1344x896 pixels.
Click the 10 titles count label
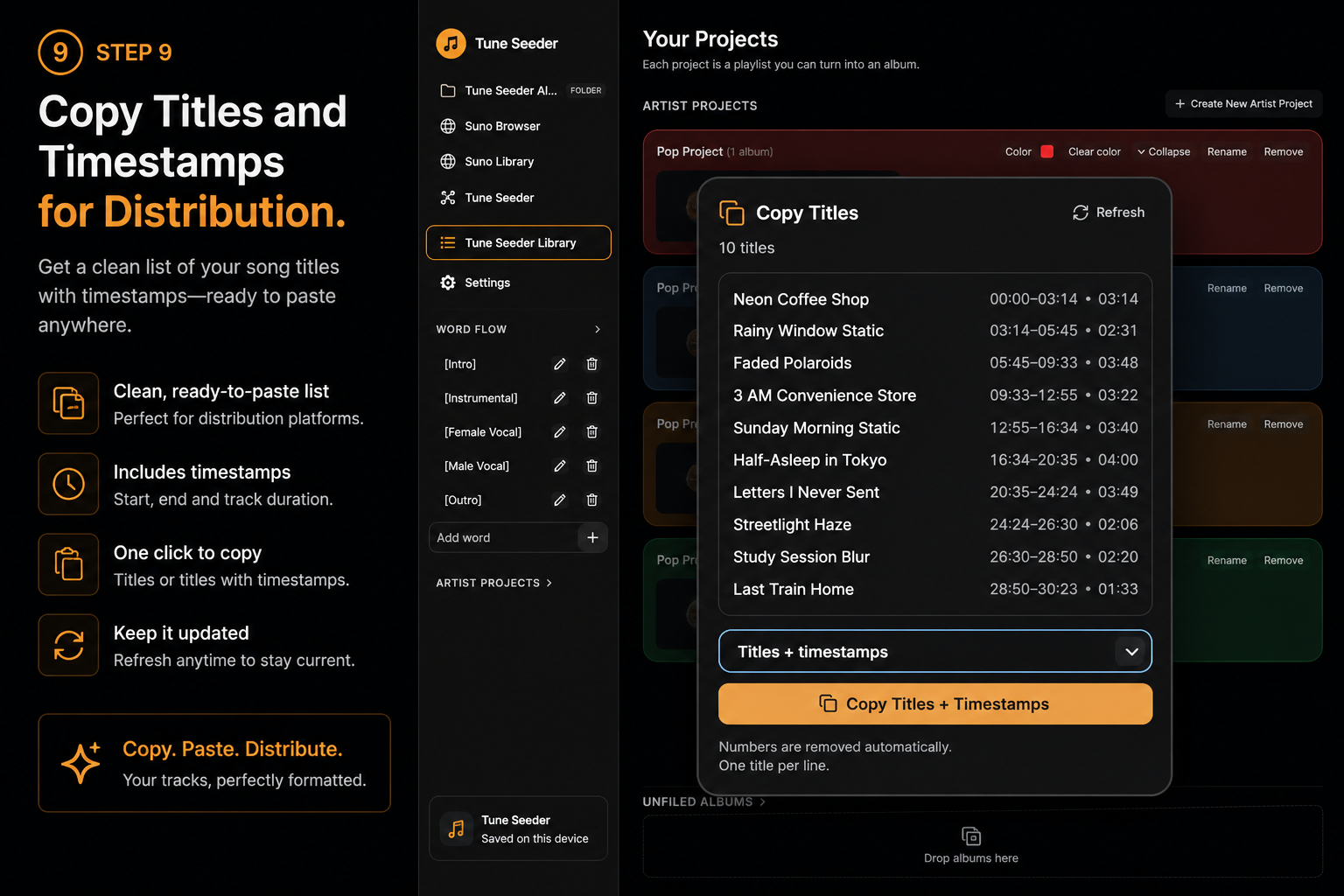tap(746, 248)
